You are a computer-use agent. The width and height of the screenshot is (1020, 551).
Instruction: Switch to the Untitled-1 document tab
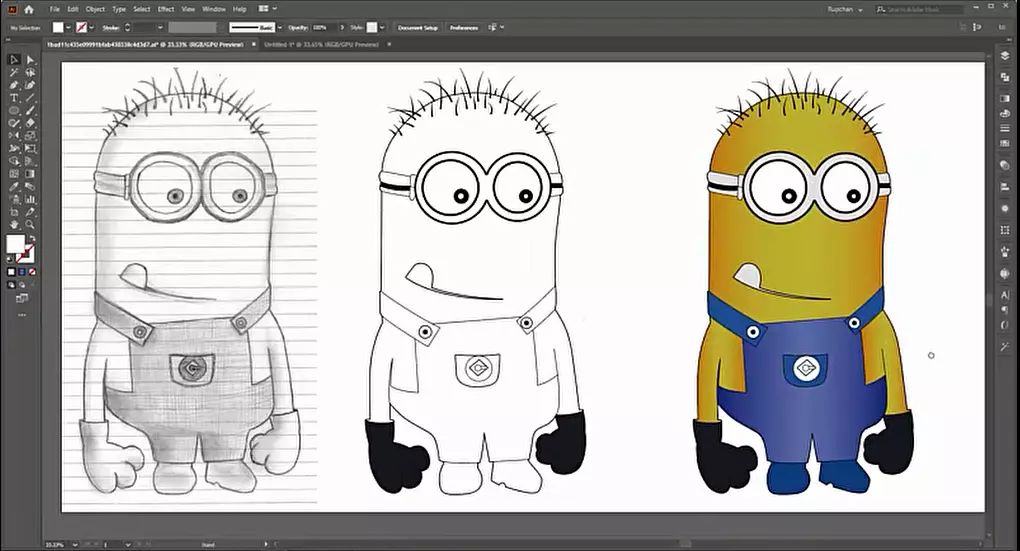pos(321,44)
